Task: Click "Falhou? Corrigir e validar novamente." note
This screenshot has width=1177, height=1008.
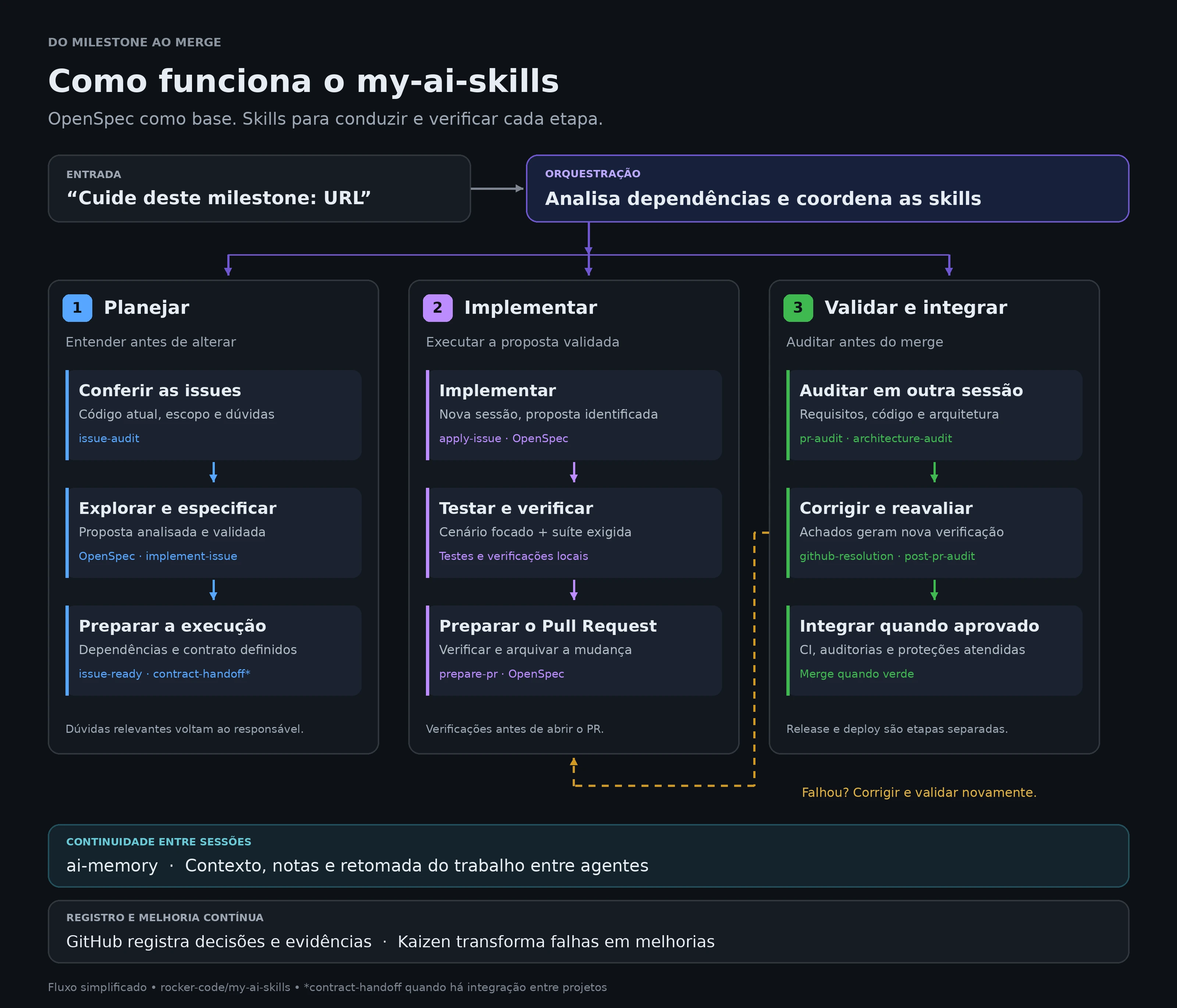Action: coord(918,793)
